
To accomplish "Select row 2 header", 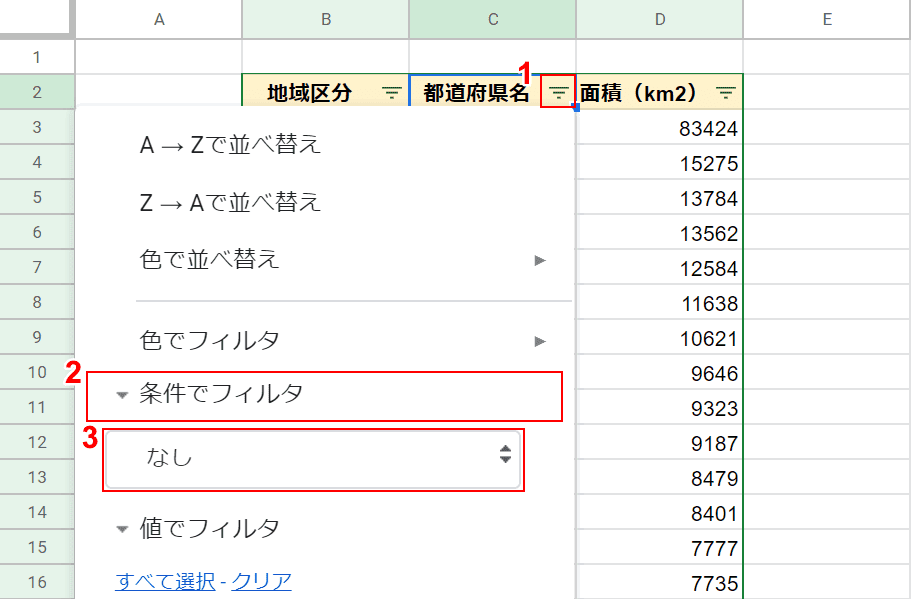I will (37, 92).
